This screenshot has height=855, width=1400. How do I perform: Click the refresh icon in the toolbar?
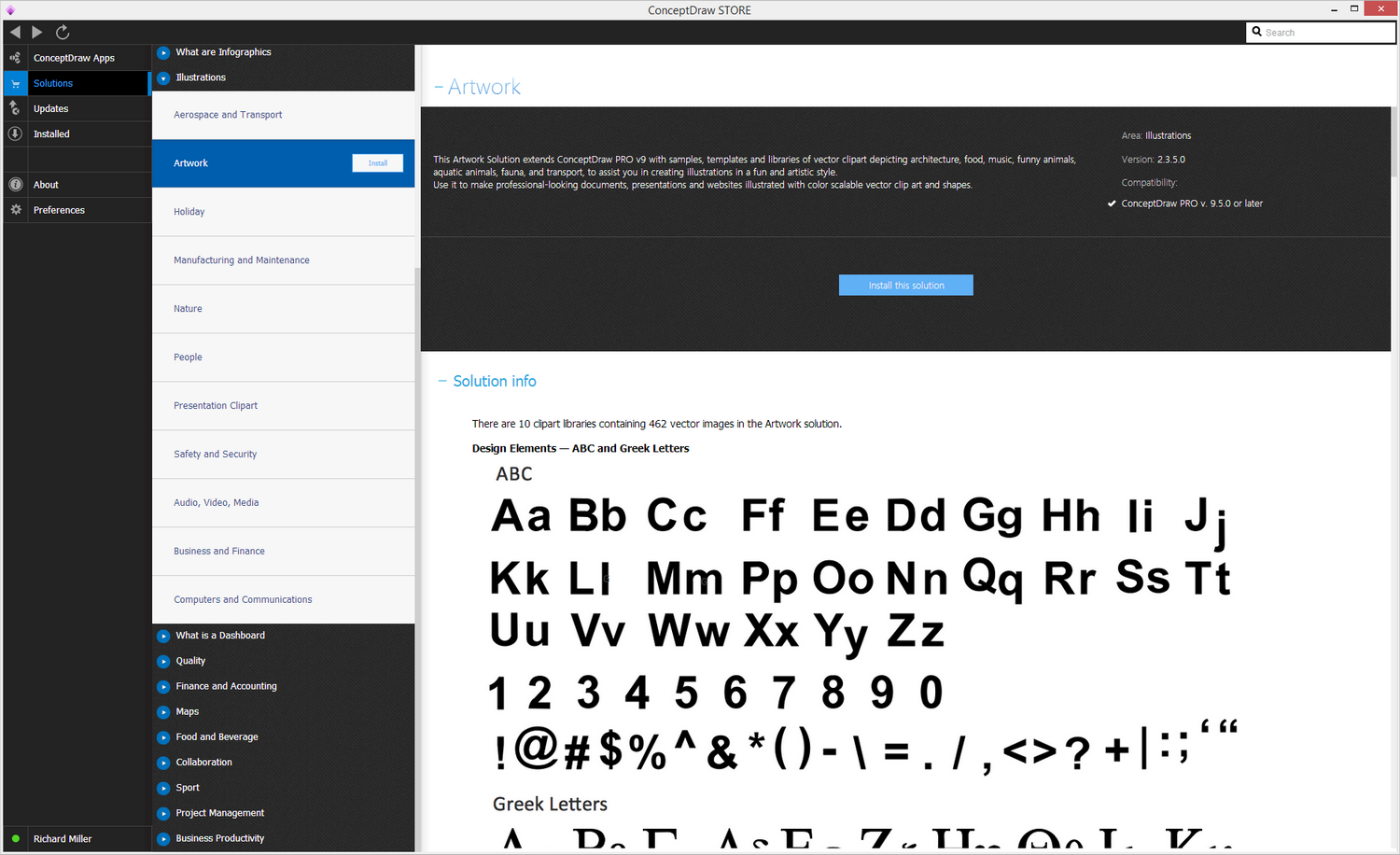point(63,32)
